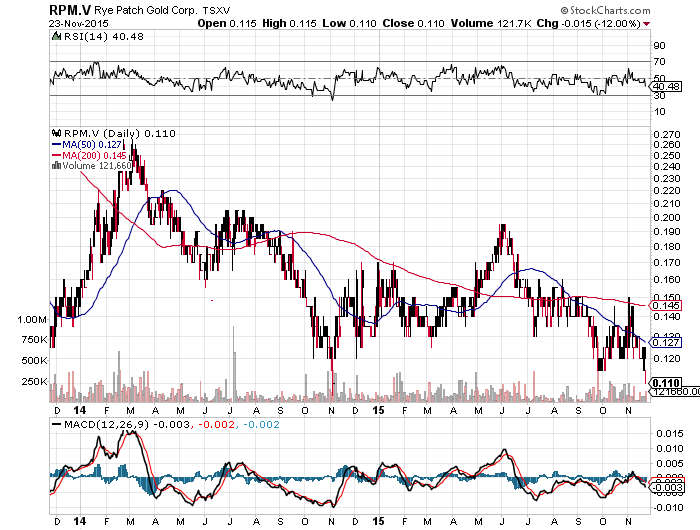Click the RSI axis label 90
Image resolution: width=700 pixels, height=530 pixels.
click(x=659, y=46)
